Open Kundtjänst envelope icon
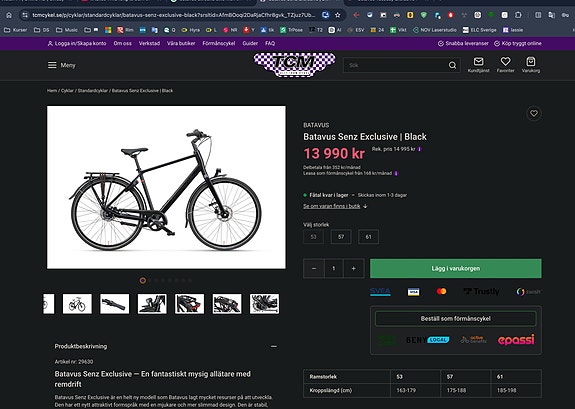 tap(478, 61)
